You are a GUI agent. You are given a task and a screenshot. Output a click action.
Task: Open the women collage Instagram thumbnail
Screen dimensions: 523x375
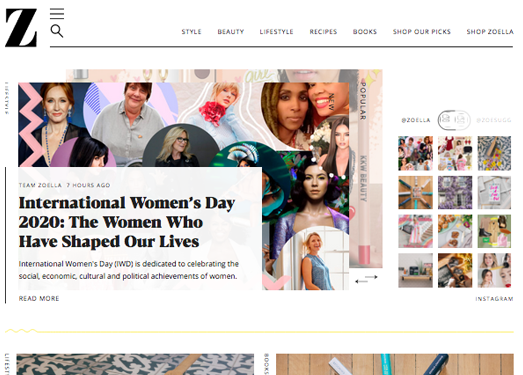coord(416,153)
